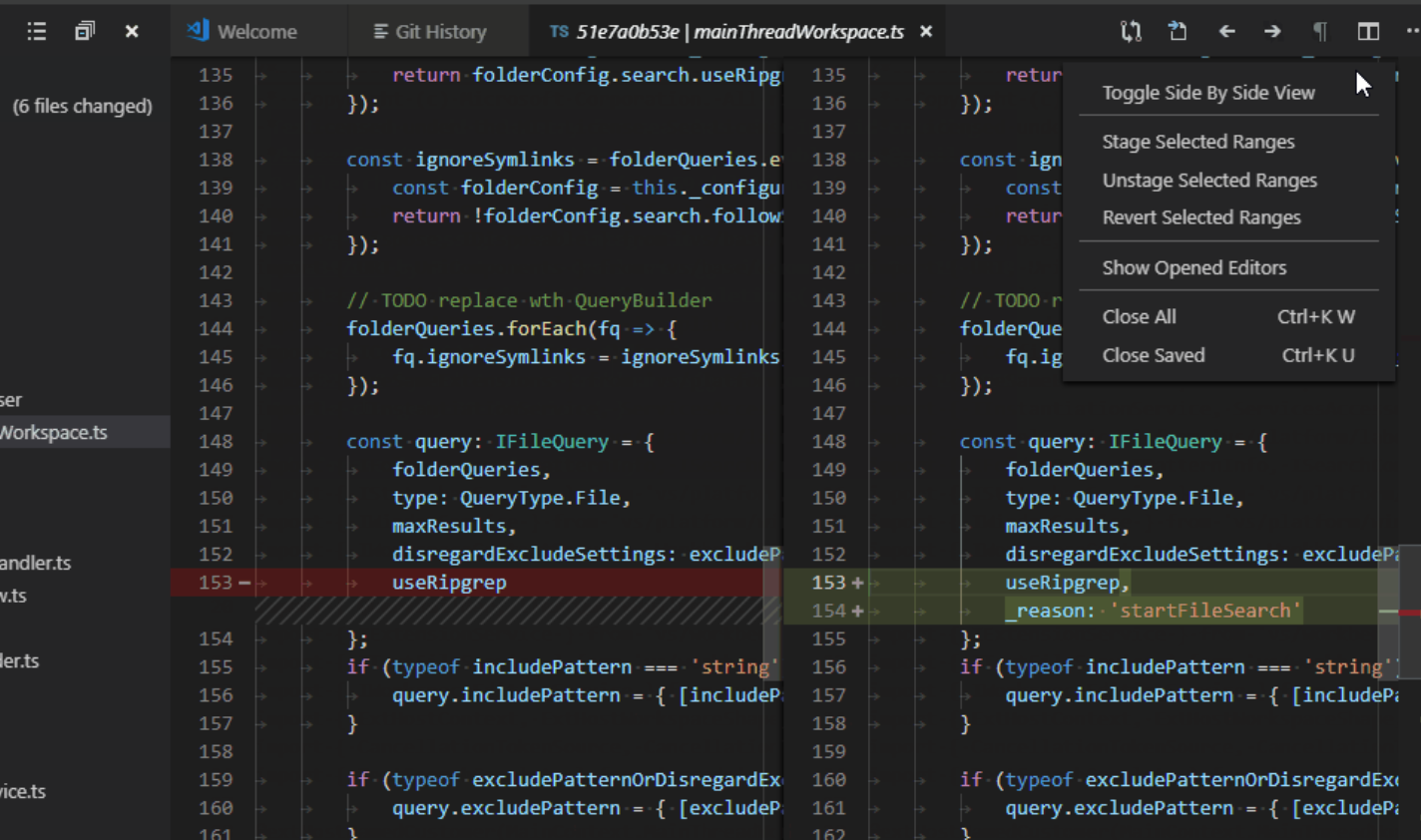
Task: Choose Toggle Side By Side View
Action: pyautogui.click(x=1208, y=93)
